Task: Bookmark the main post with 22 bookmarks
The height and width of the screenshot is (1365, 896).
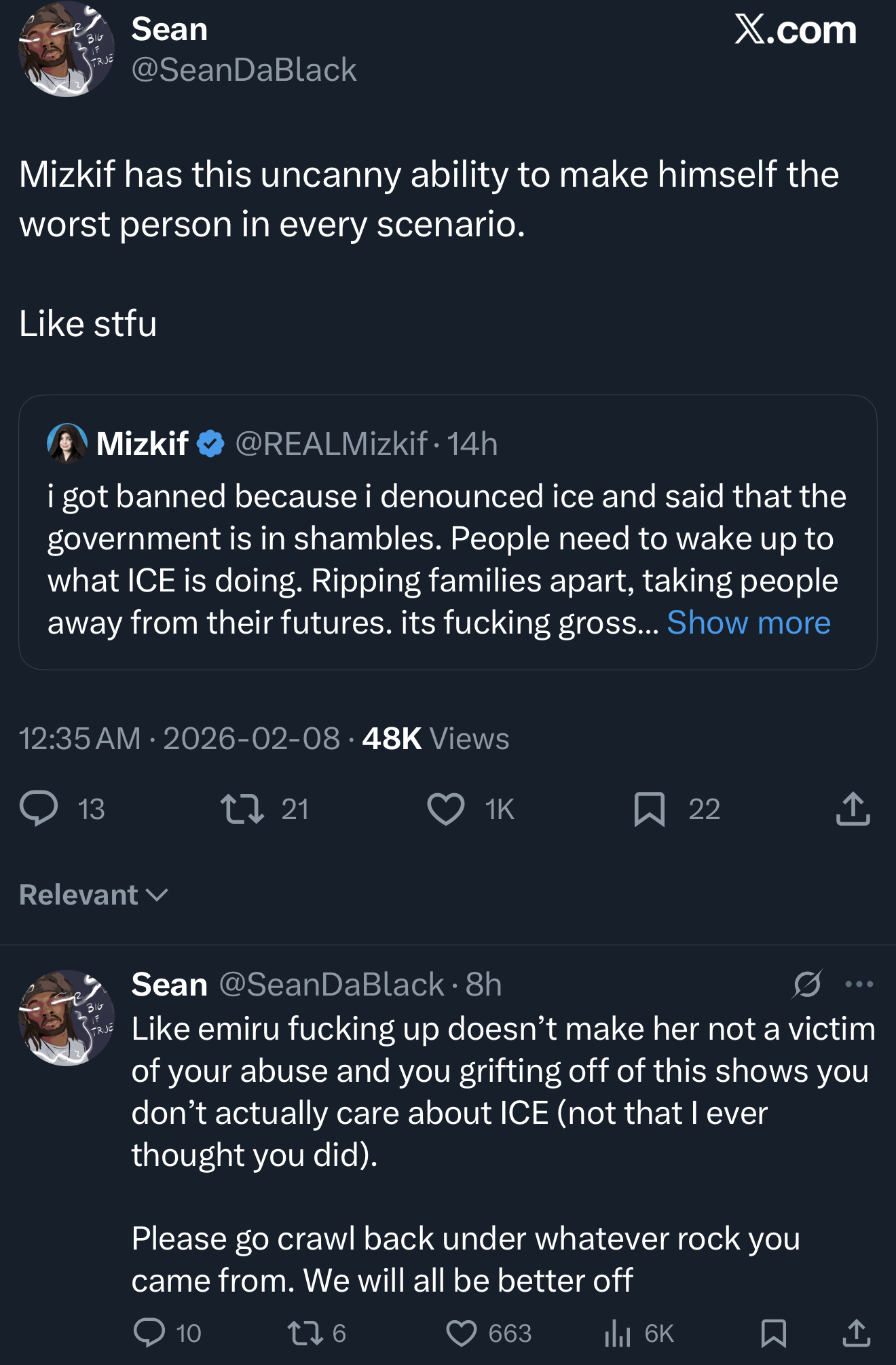Action: [x=649, y=808]
